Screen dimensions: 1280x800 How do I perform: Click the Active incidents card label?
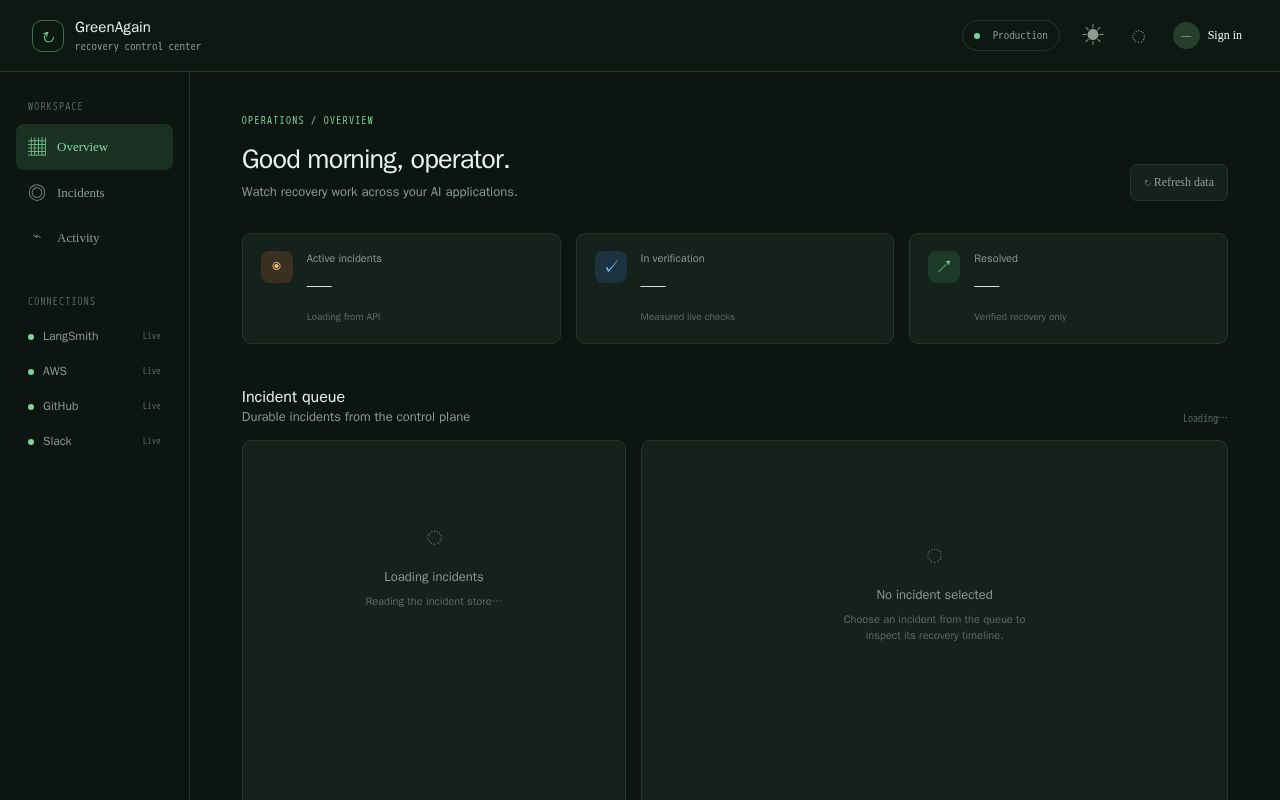tap(344, 258)
